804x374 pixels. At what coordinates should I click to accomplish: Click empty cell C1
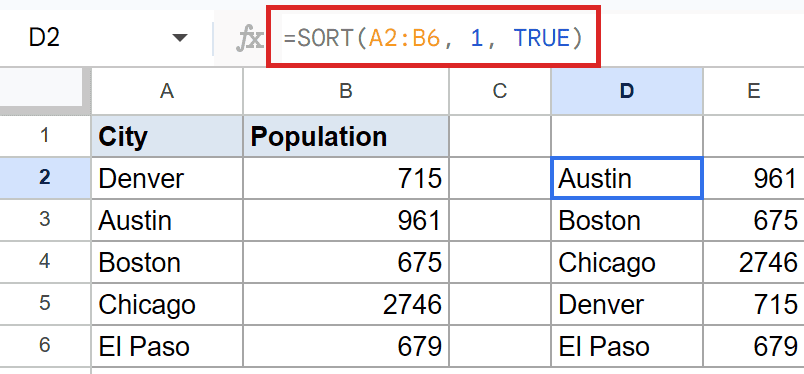click(499, 136)
